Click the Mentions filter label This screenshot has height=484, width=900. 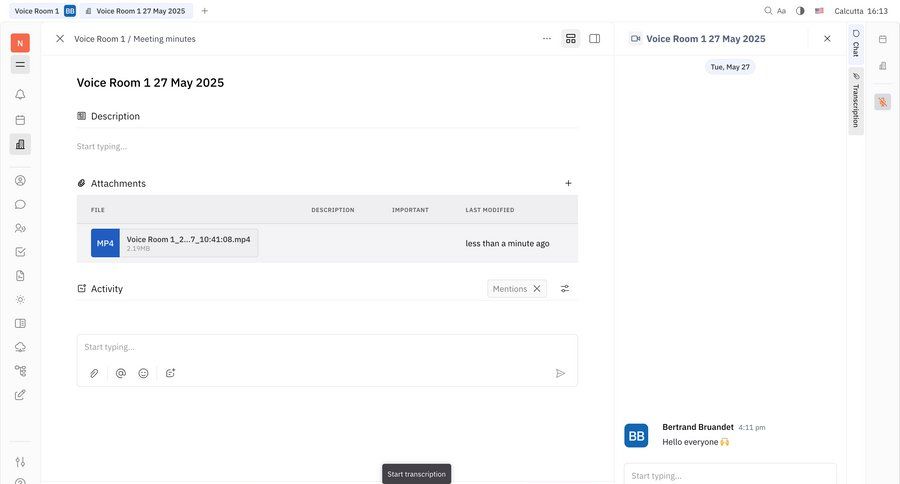click(x=510, y=289)
